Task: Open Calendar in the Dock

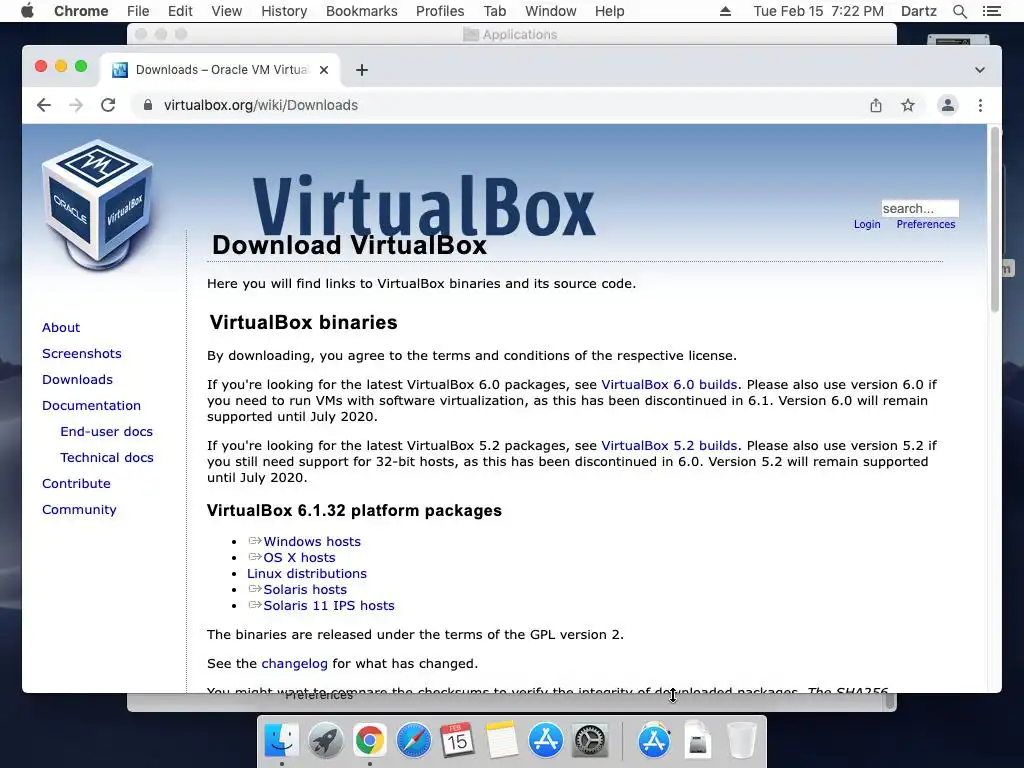Action: 457,740
